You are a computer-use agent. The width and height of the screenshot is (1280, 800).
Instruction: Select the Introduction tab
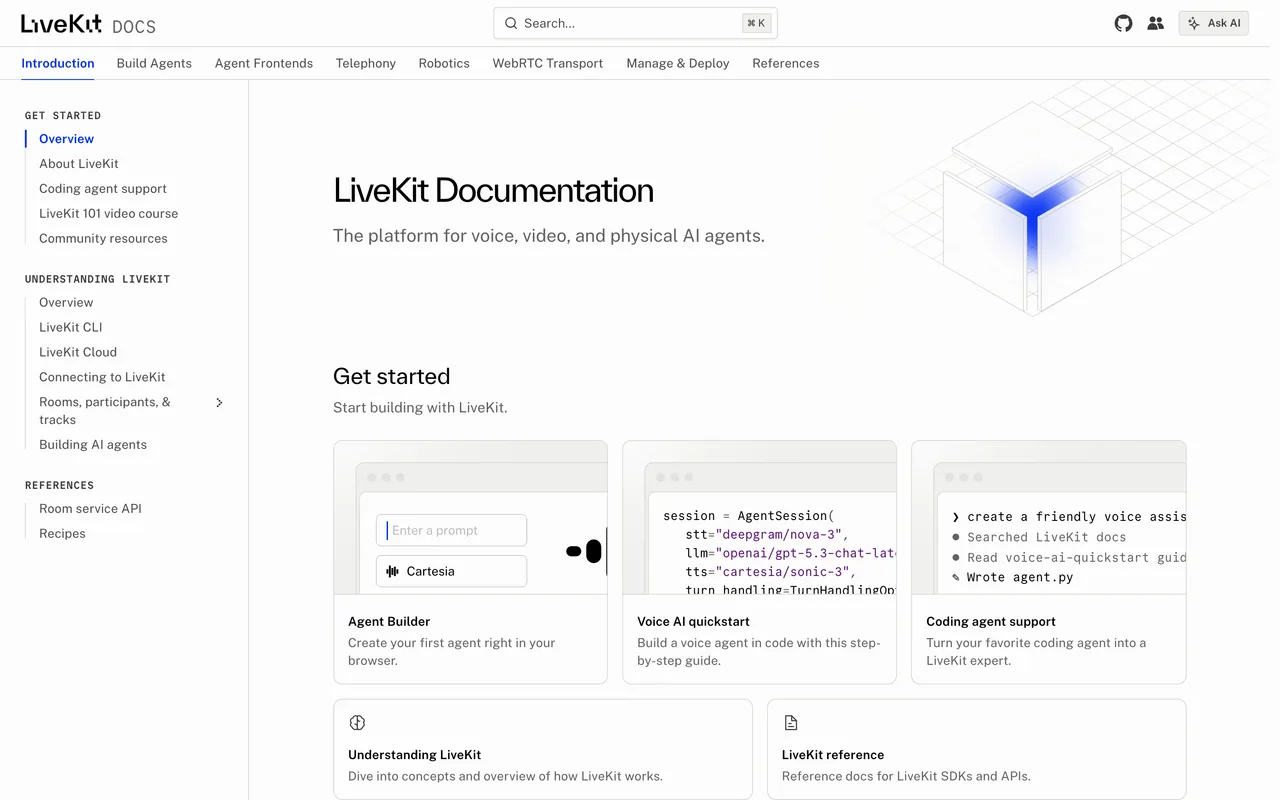click(58, 63)
